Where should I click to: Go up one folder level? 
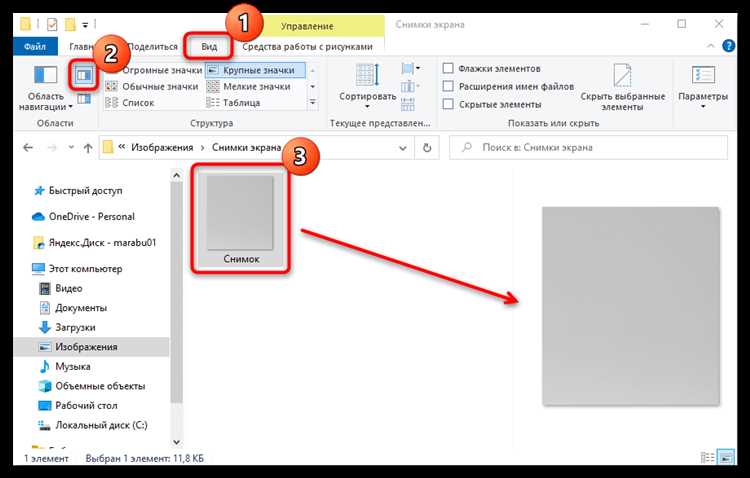88,148
